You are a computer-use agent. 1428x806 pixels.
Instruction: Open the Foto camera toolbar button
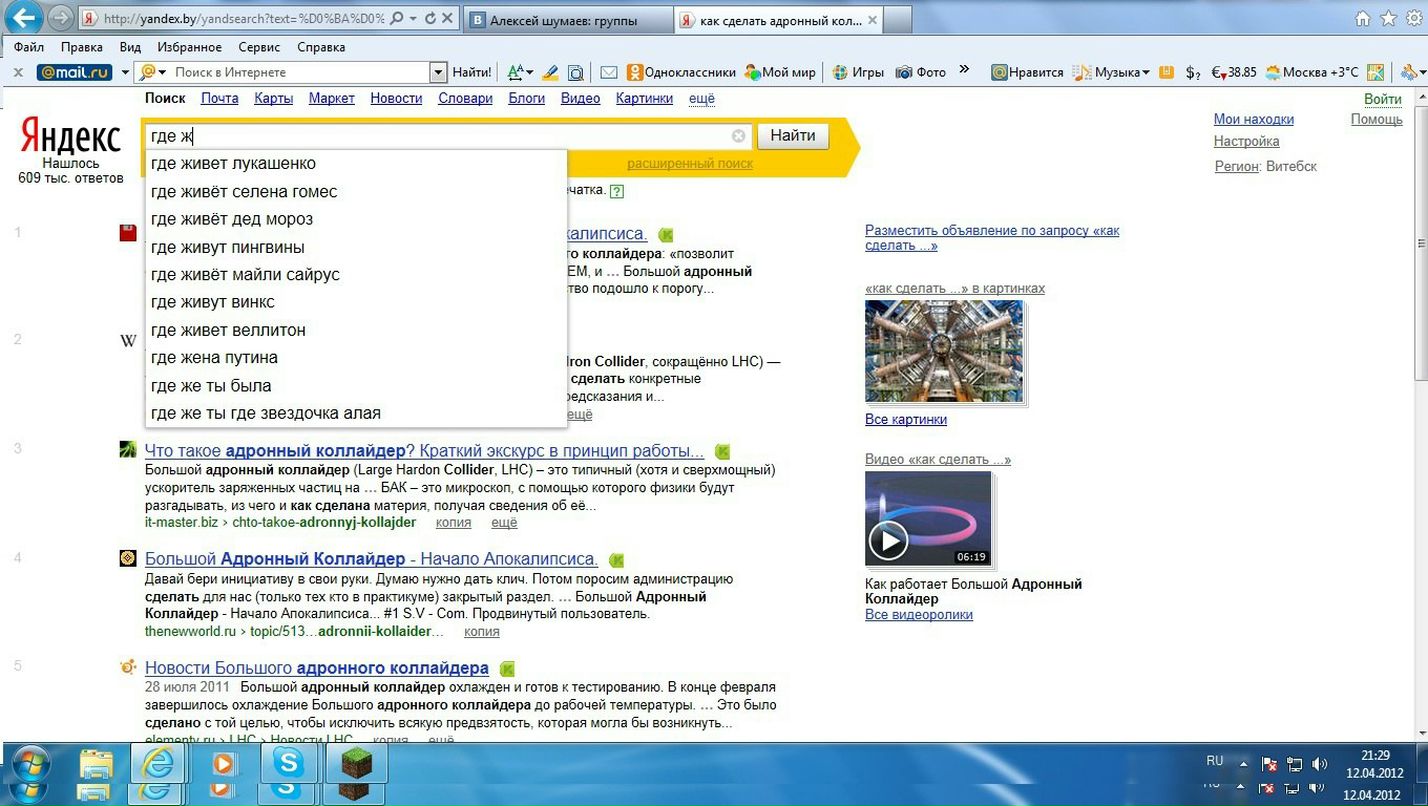click(920, 72)
